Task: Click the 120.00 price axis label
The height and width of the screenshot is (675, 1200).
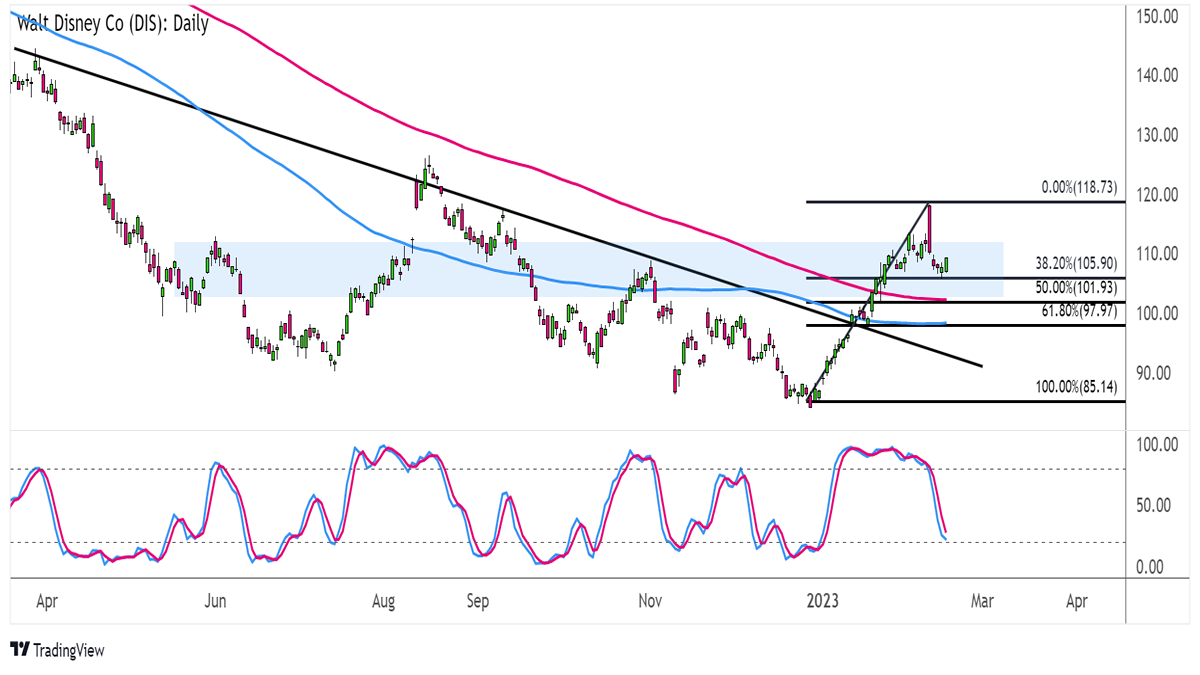Action: click(x=1159, y=194)
